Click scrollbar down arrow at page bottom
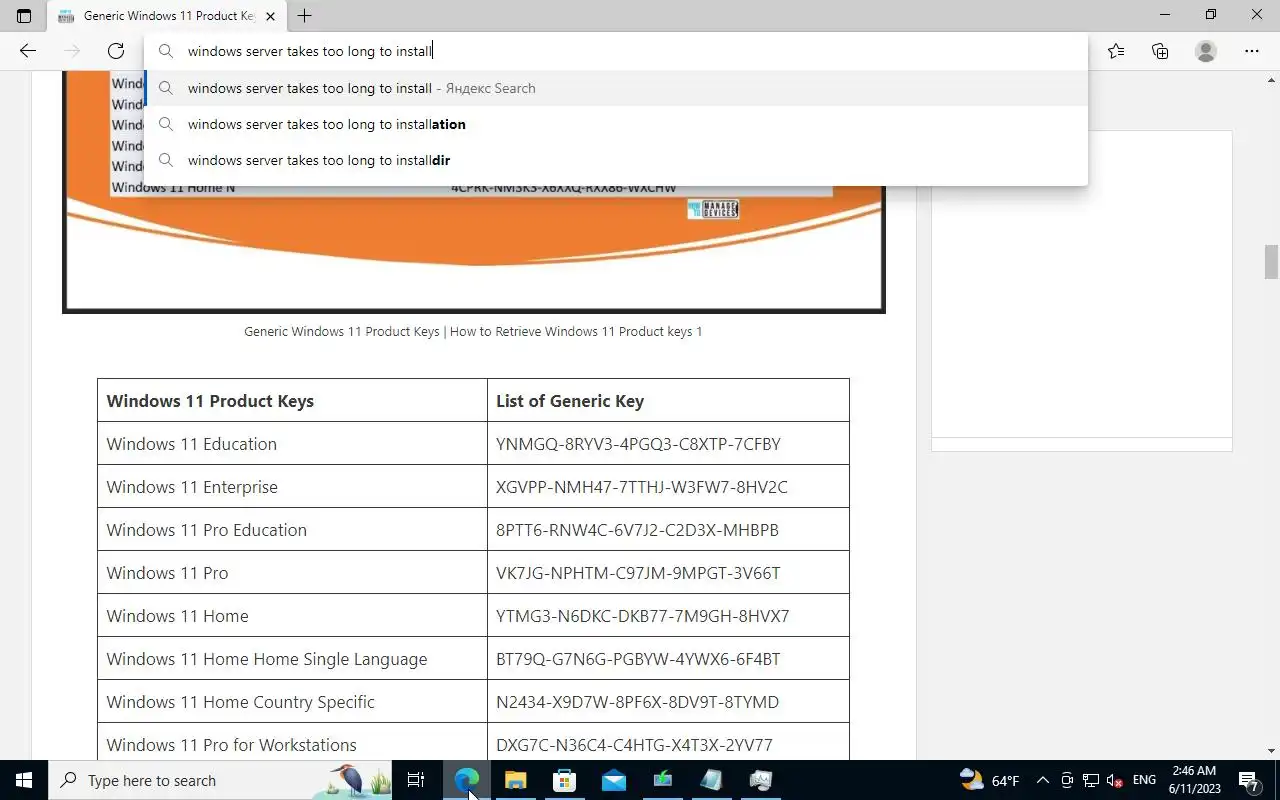 pyautogui.click(x=1271, y=751)
